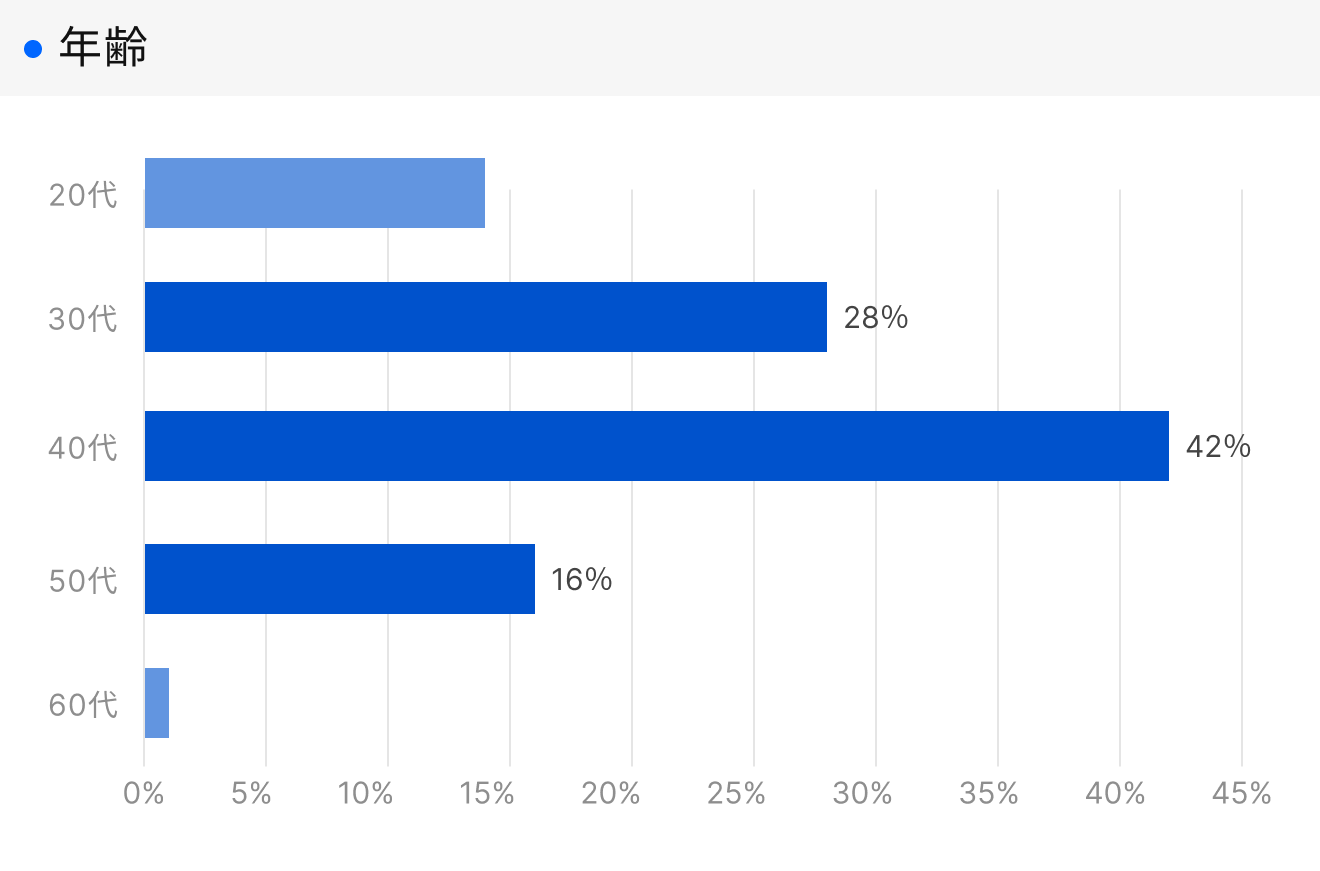Click the 30代 axis category label

tap(83, 319)
